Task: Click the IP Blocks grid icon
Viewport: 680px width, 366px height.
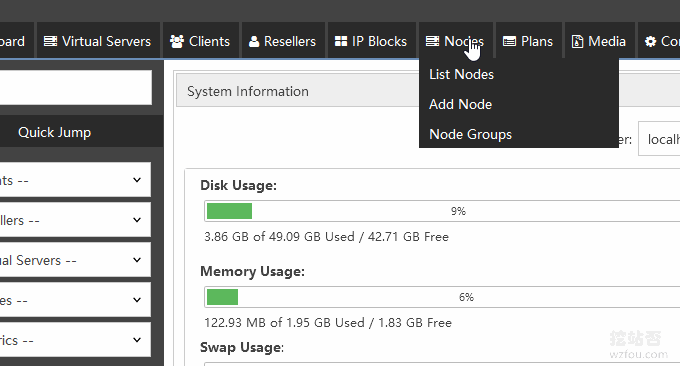Action: pyautogui.click(x=341, y=42)
